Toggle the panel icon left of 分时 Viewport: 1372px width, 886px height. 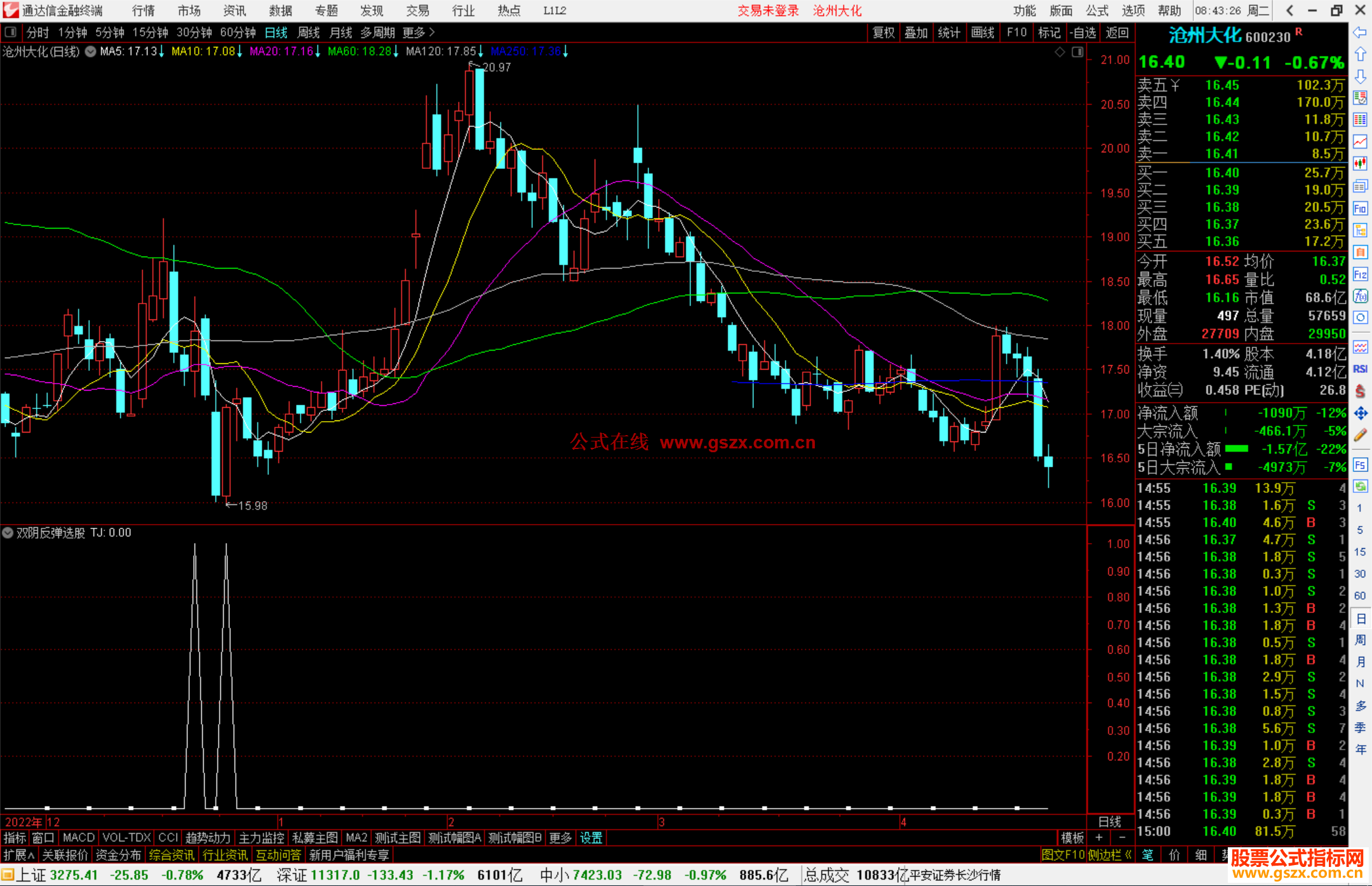10,32
